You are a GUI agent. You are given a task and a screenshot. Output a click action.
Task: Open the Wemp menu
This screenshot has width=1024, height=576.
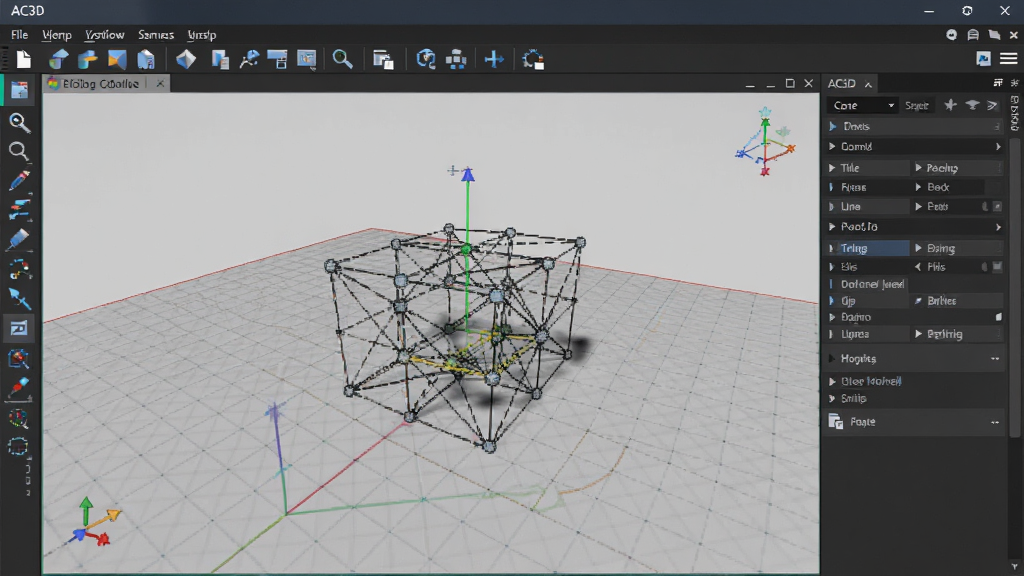pyautogui.click(x=57, y=35)
